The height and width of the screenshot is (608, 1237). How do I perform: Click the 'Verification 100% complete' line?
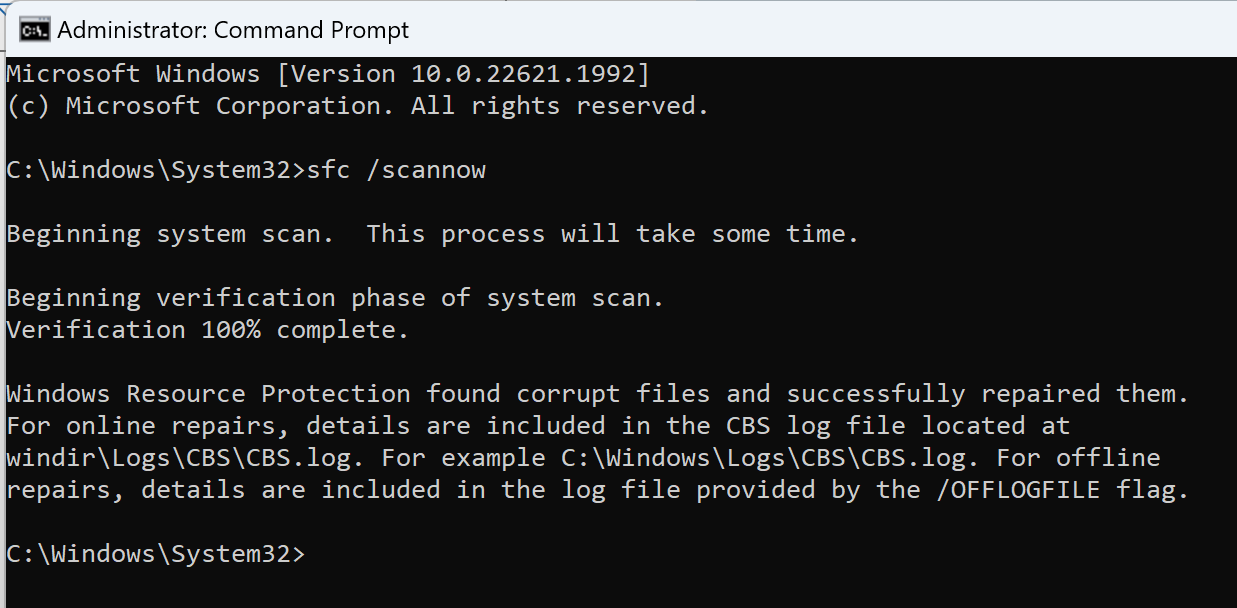(208, 330)
